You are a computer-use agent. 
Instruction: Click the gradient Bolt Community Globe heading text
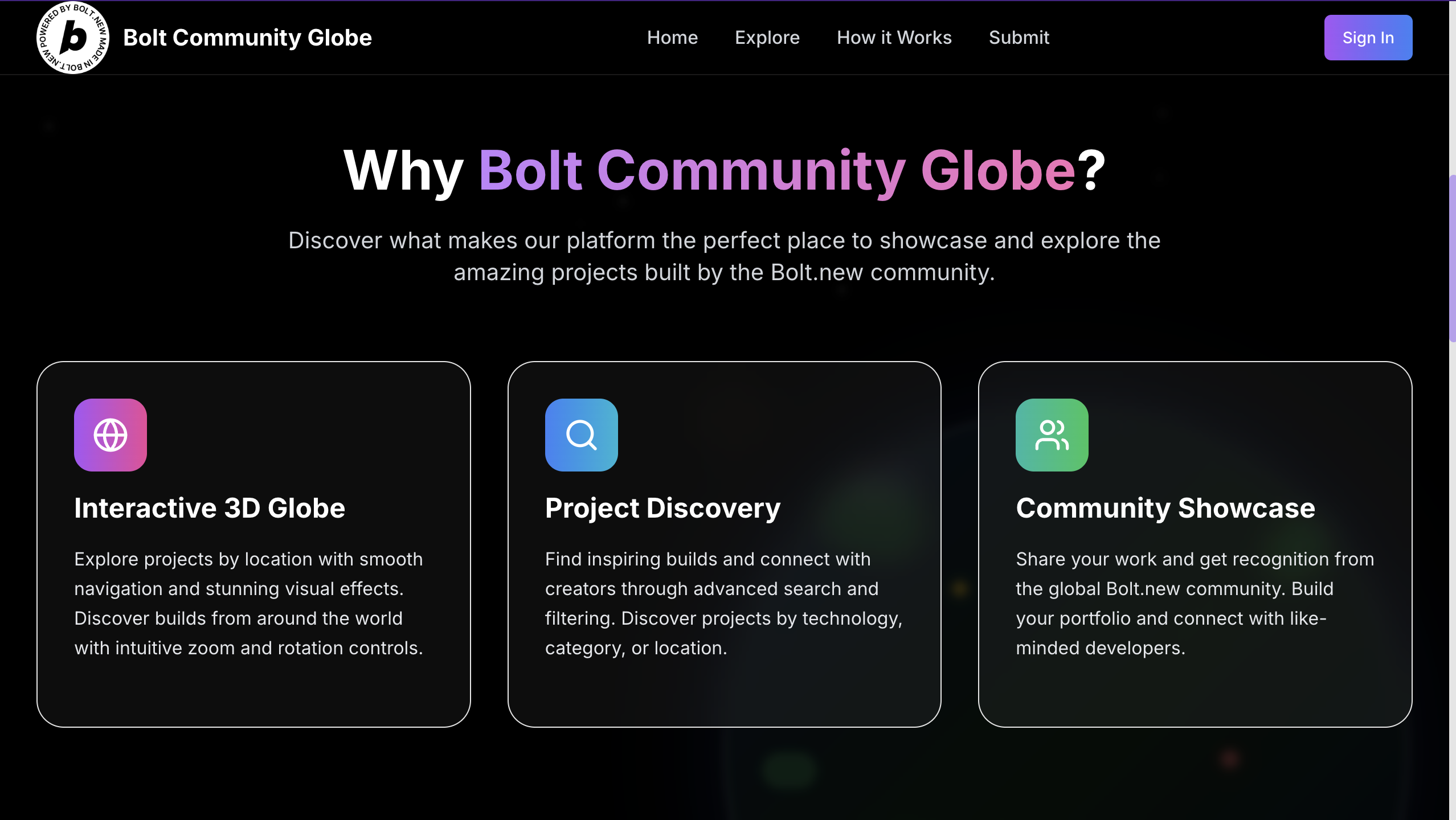point(777,171)
